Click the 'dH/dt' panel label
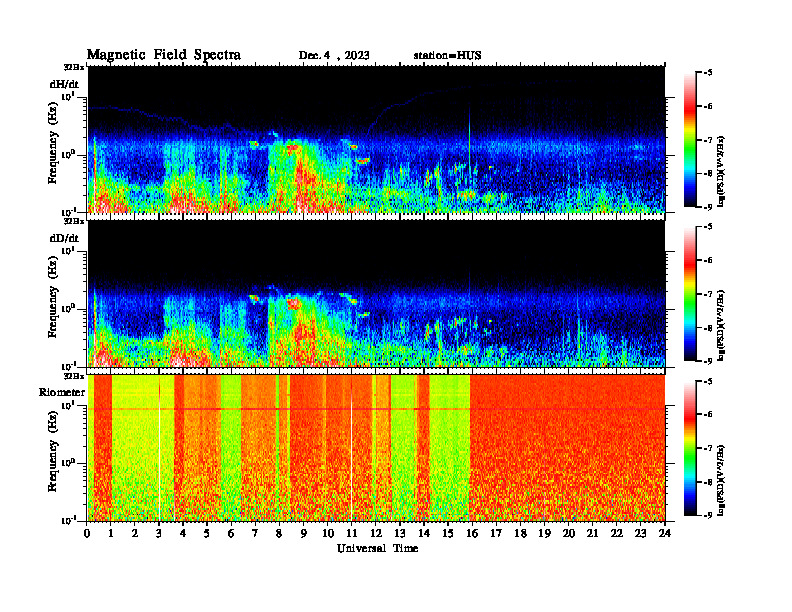 (64, 84)
